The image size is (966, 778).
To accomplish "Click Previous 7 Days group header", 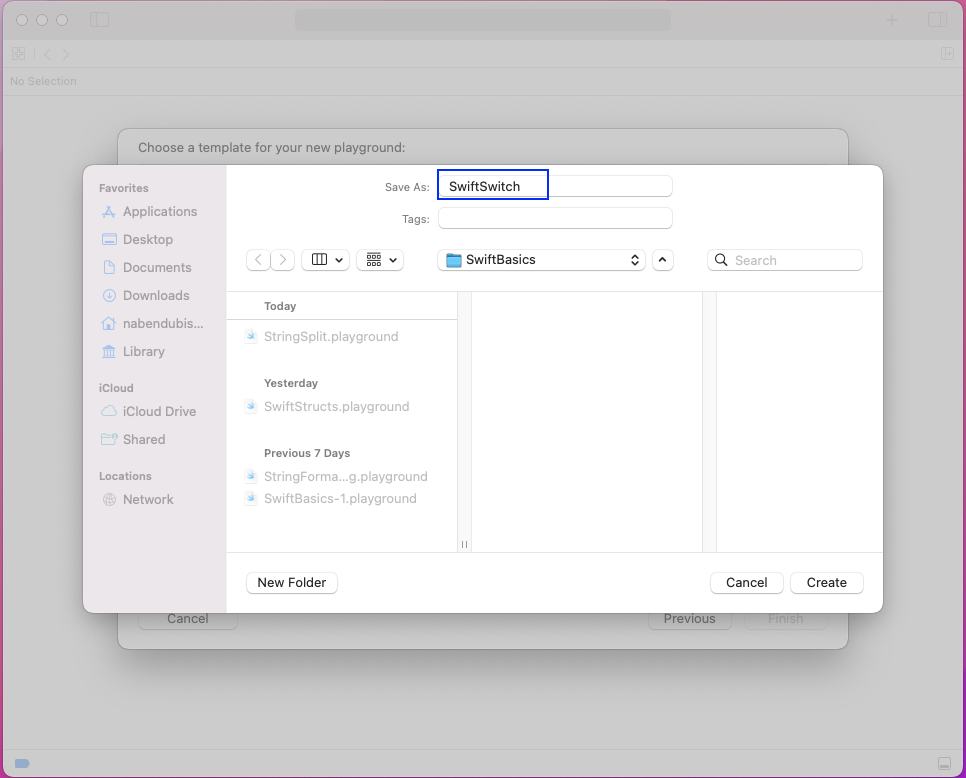I will 307,453.
